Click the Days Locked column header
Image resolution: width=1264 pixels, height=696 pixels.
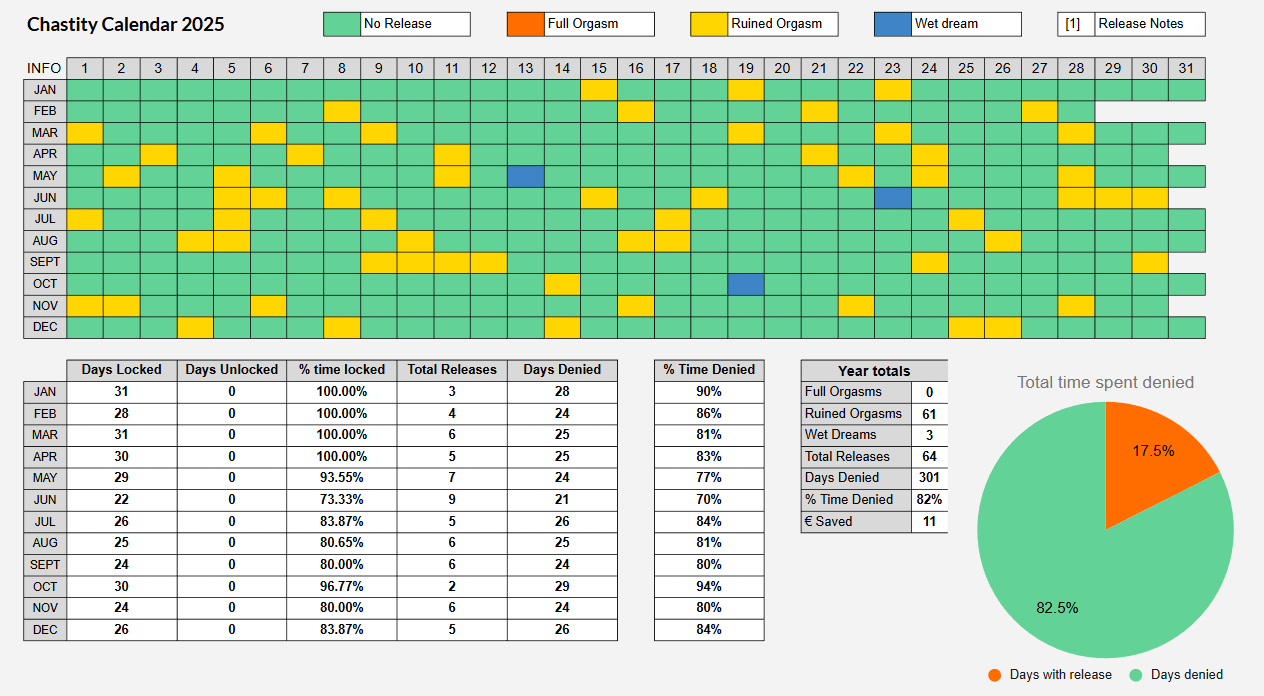(x=121, y=370)
